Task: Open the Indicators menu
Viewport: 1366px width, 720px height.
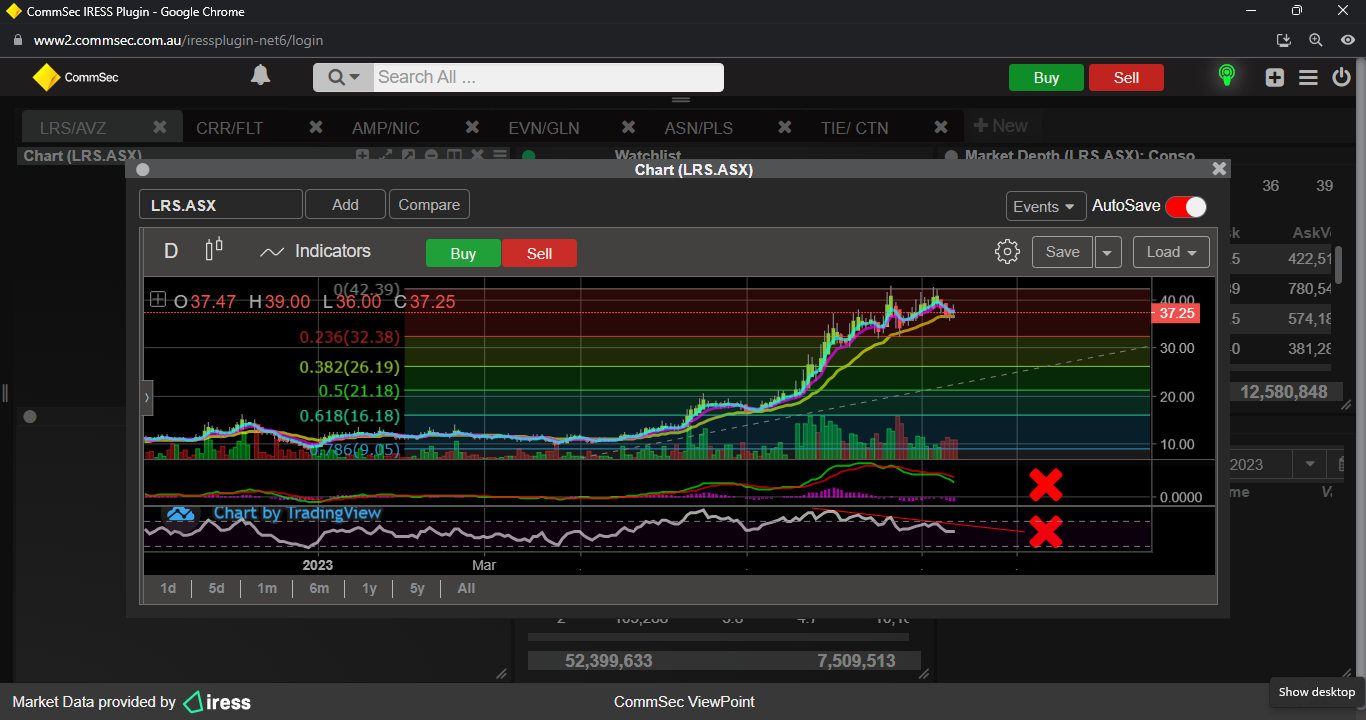Action: [x=315, y=252]
